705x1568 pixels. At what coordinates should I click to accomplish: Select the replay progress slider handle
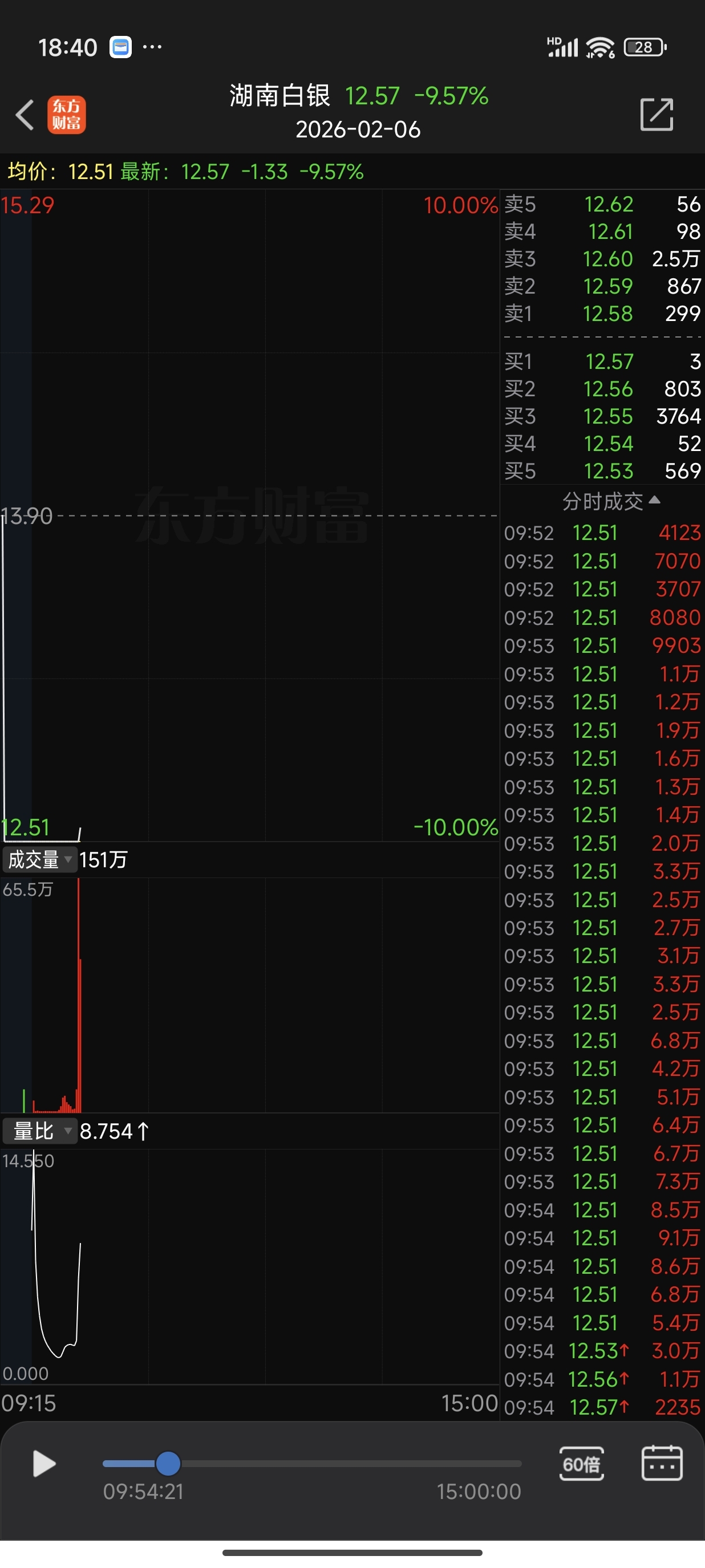coord(168,1463)
